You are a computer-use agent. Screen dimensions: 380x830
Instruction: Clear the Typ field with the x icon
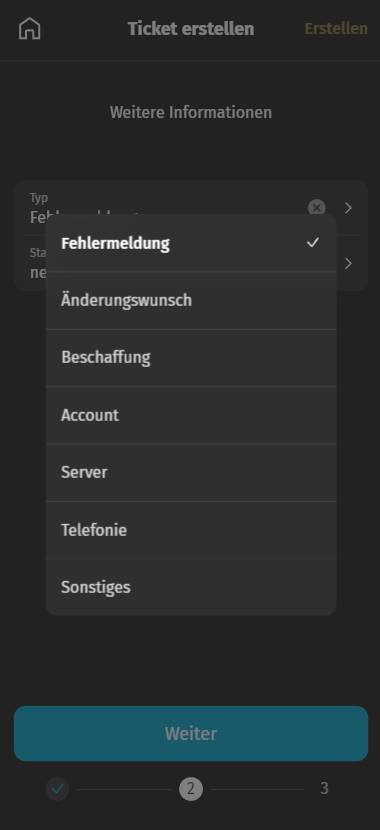pyautogui.click(x=316, y=208)
